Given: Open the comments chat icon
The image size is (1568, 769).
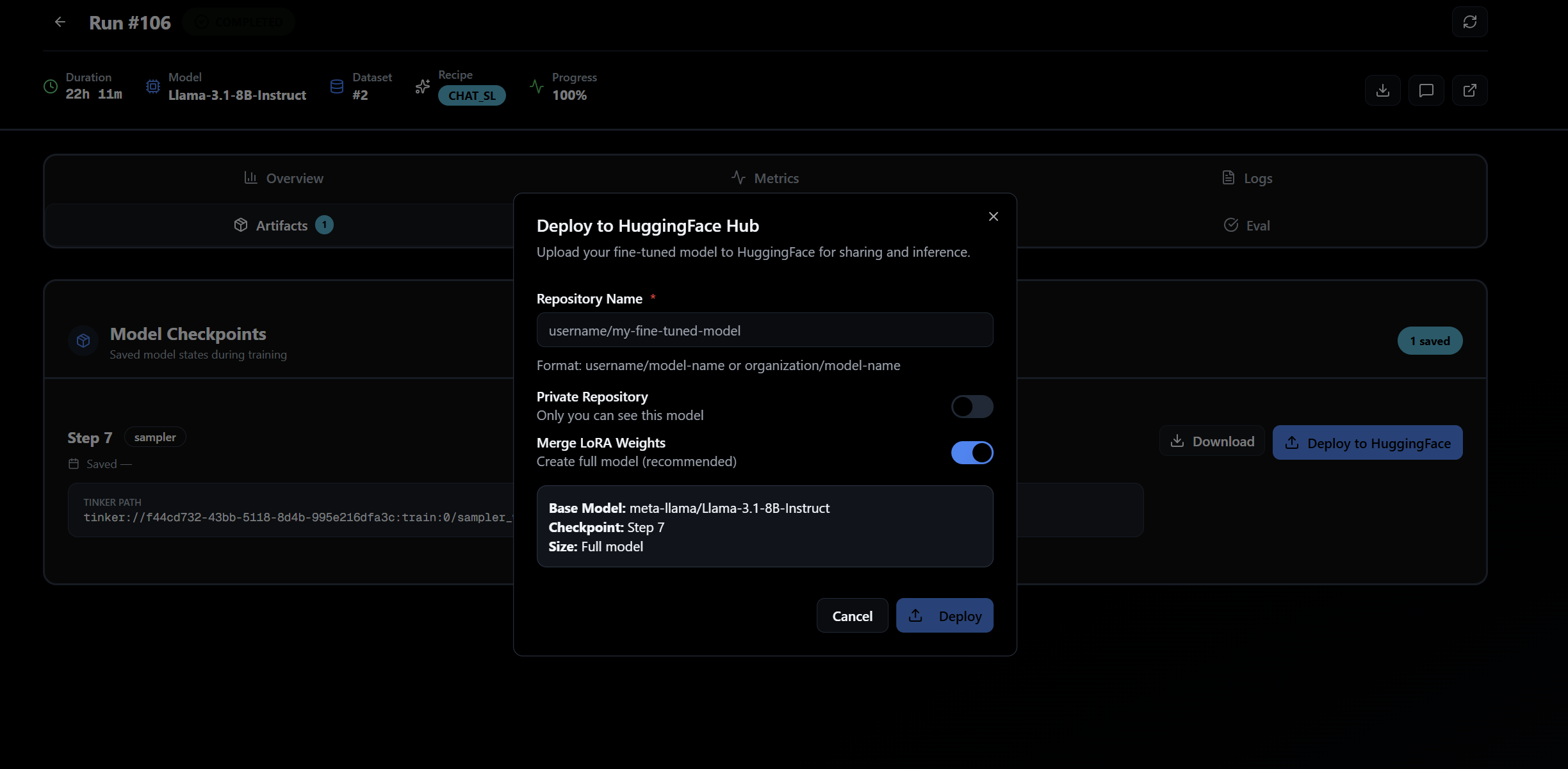Looking at the screenshot, I should pyautogui.click(x=1426, y=90).
